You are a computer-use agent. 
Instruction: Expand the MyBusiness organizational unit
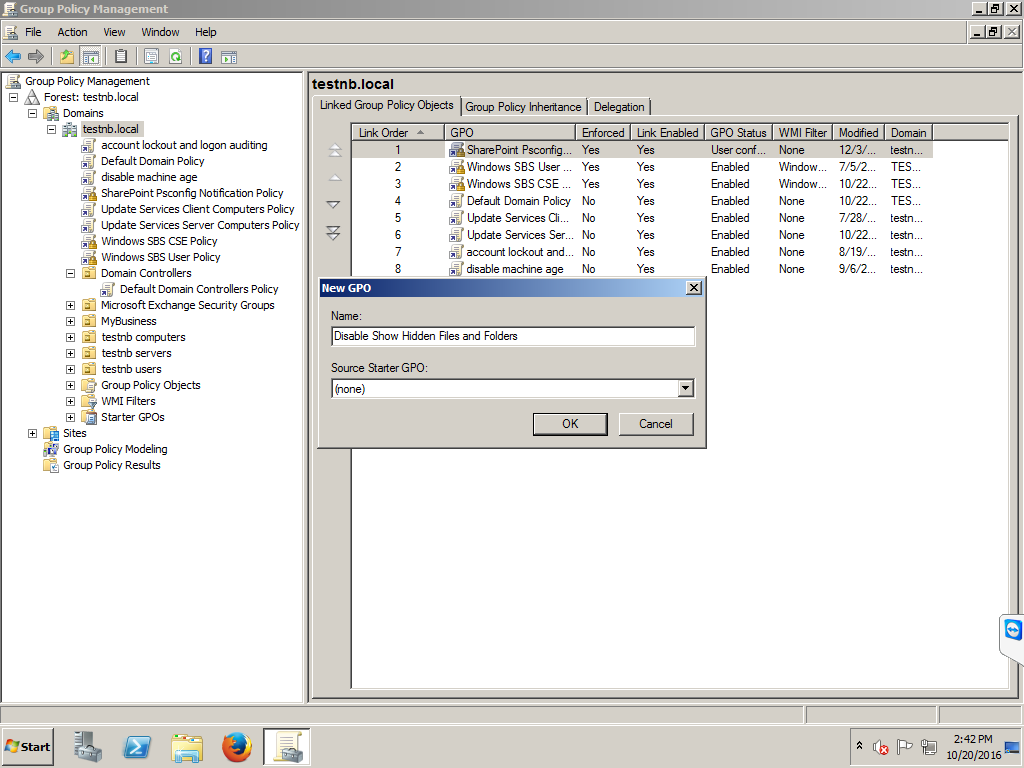[x=69, y=321]
